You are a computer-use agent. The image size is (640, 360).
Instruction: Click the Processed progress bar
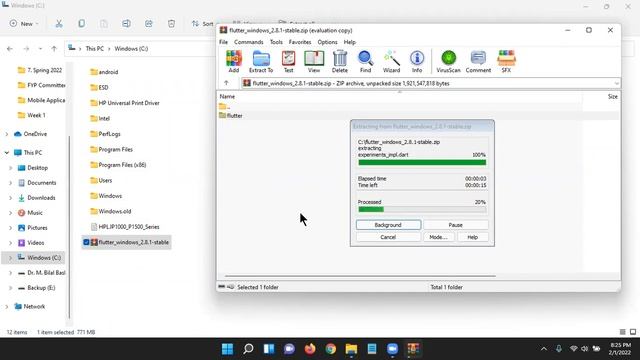(x=422, y=209)
